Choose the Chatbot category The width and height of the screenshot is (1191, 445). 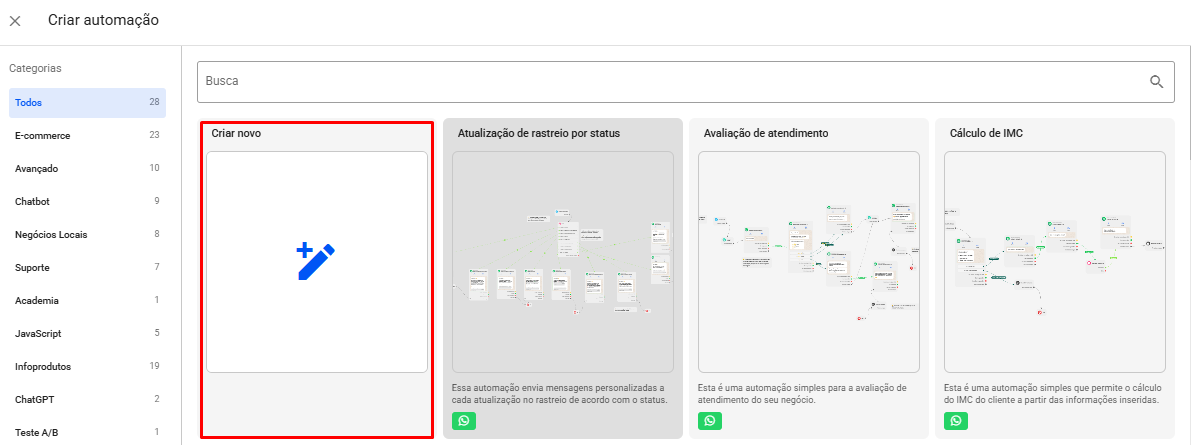(x=87, y=202)
